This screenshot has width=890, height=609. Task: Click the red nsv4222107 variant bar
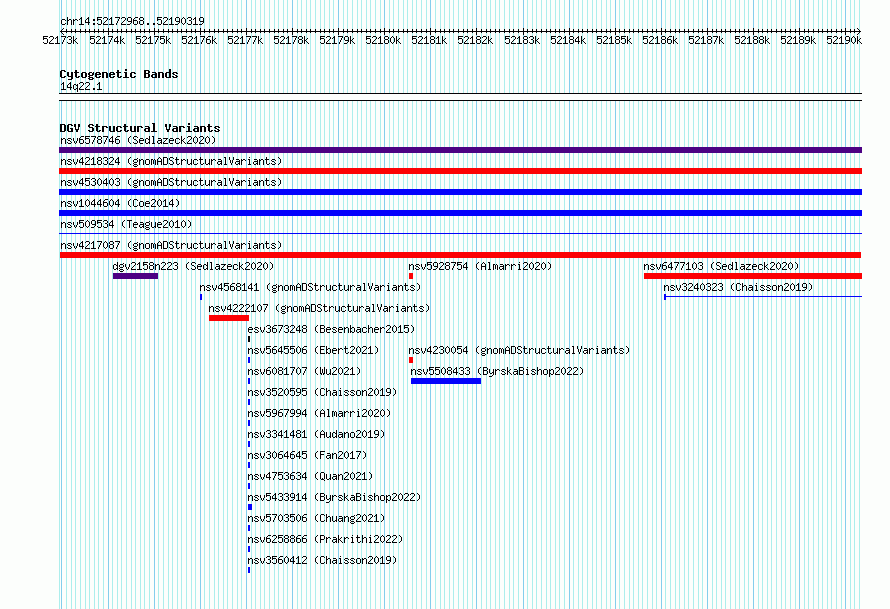pyautogui.click(x=229, y=318)
